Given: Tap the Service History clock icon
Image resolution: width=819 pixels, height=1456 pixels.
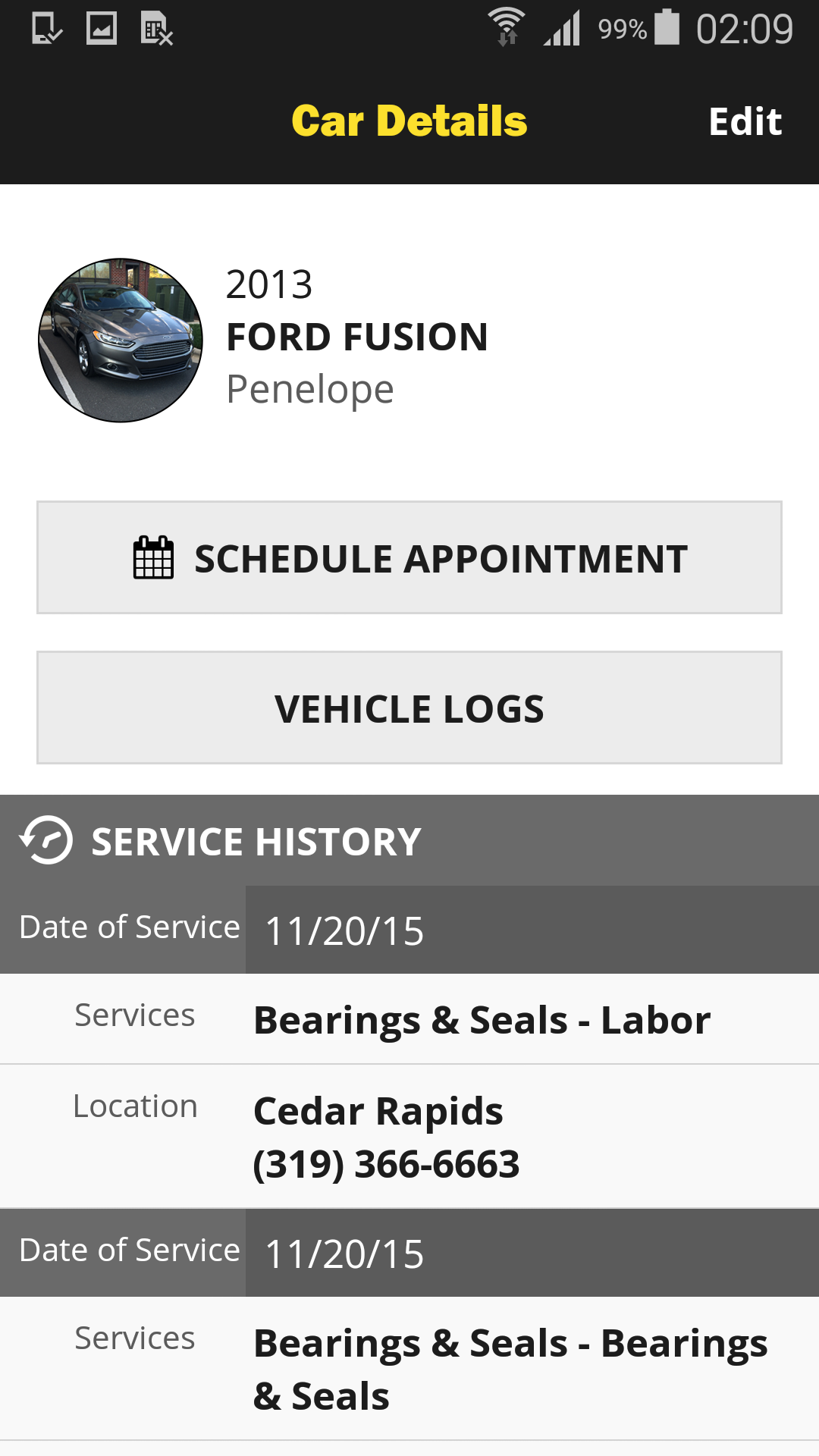Looking at the screenshot, I should point(46,840).
